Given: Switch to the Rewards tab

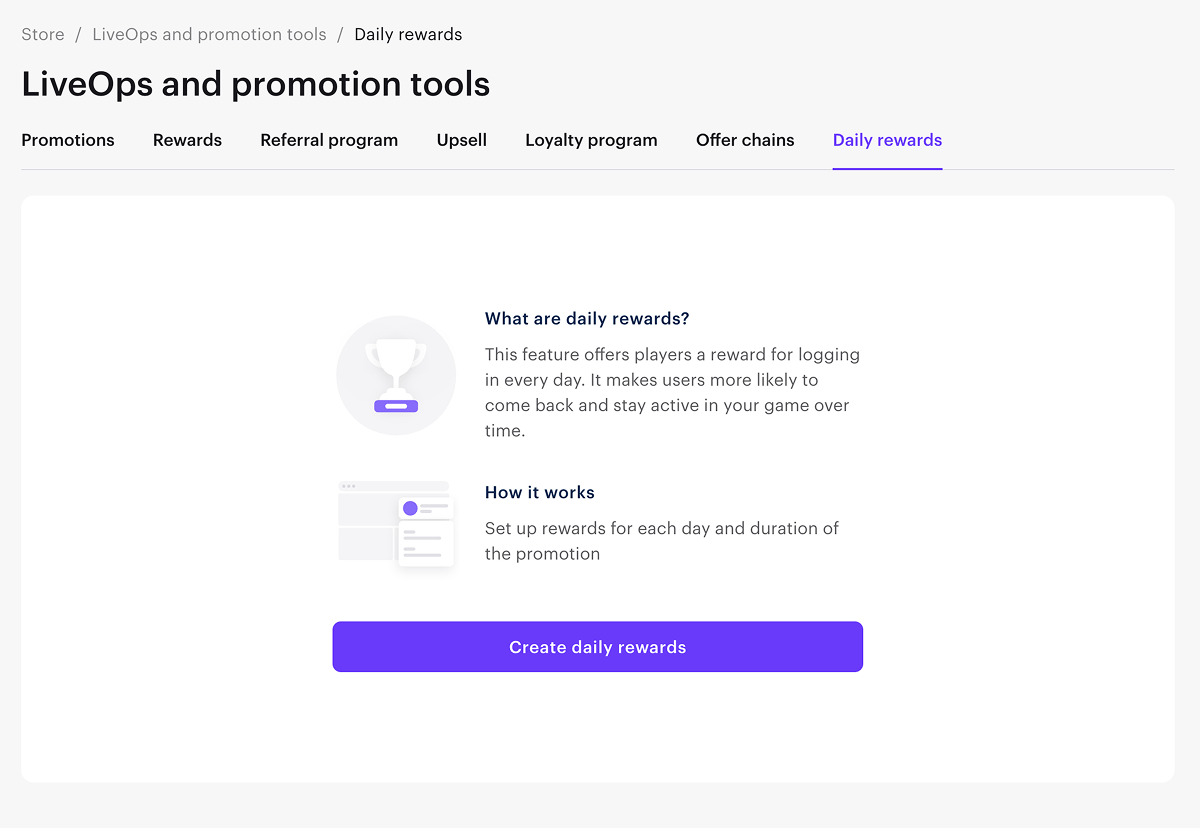Looking at the screenshot, I should tap(187, 140).
